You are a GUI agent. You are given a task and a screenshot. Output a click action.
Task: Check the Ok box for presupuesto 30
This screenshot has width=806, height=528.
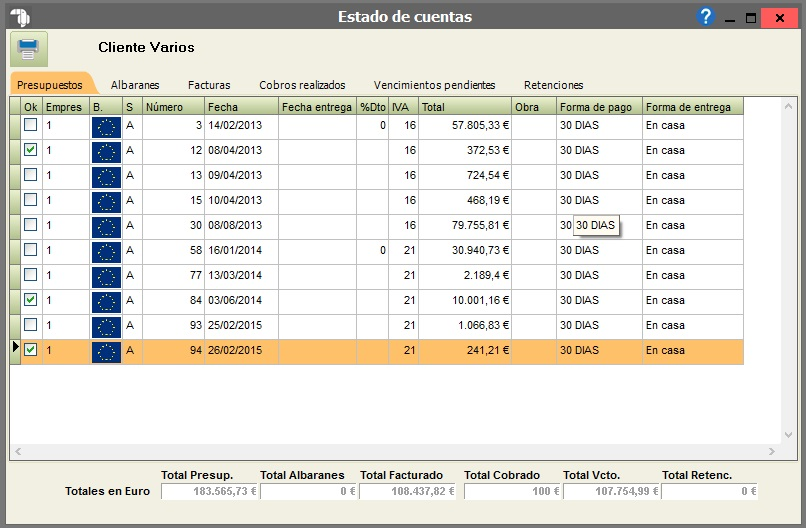(31, 225)
